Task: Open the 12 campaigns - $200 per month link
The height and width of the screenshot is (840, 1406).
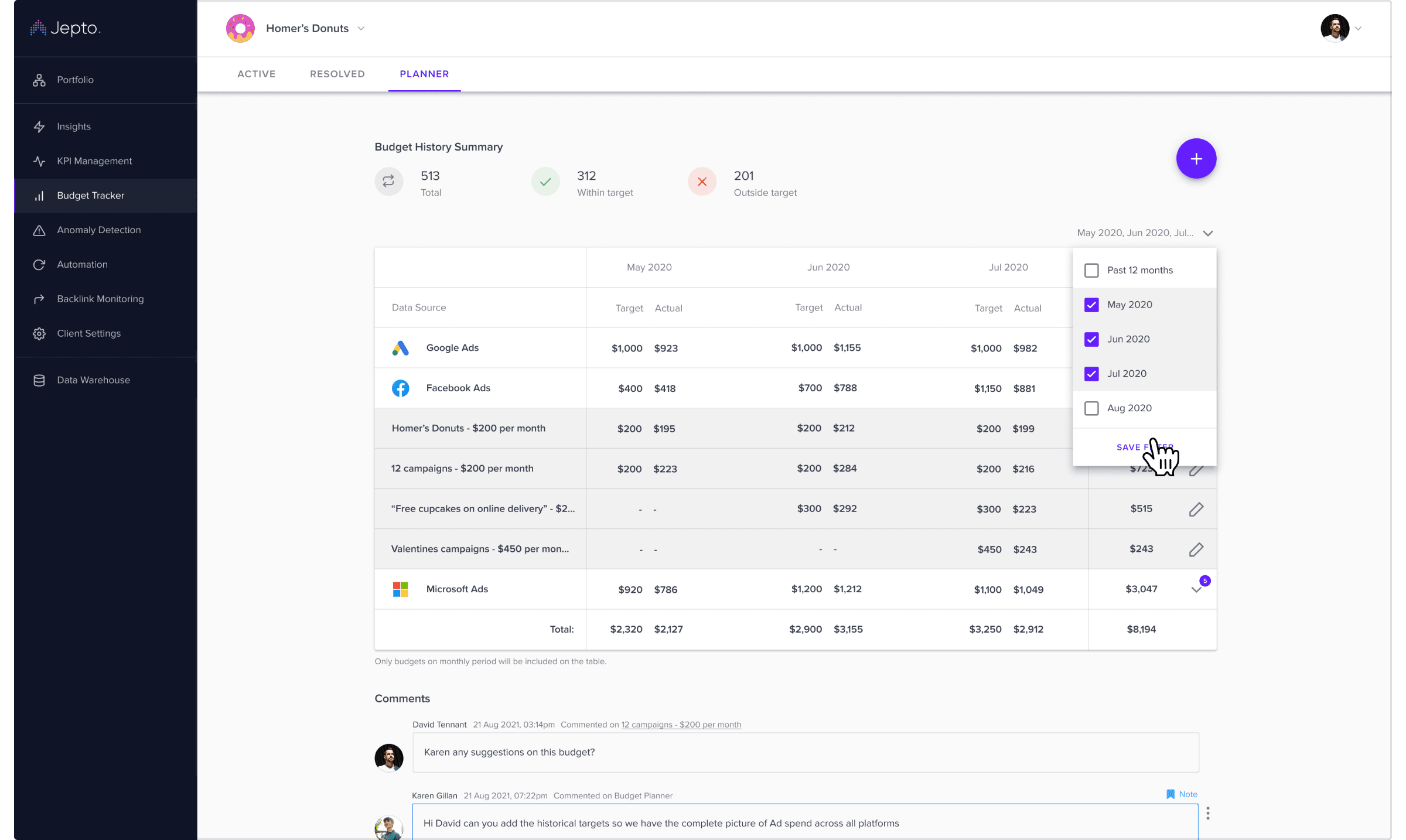Action: click(x=681, y=725)
